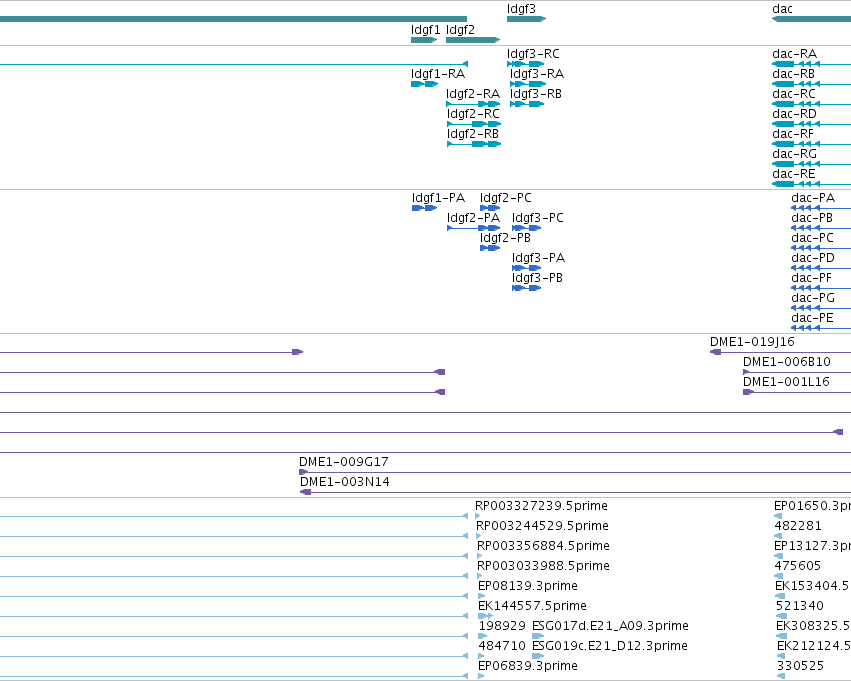Select transcript dac-RF
Screen dimensions: 851x681
[x=793, y=134]
